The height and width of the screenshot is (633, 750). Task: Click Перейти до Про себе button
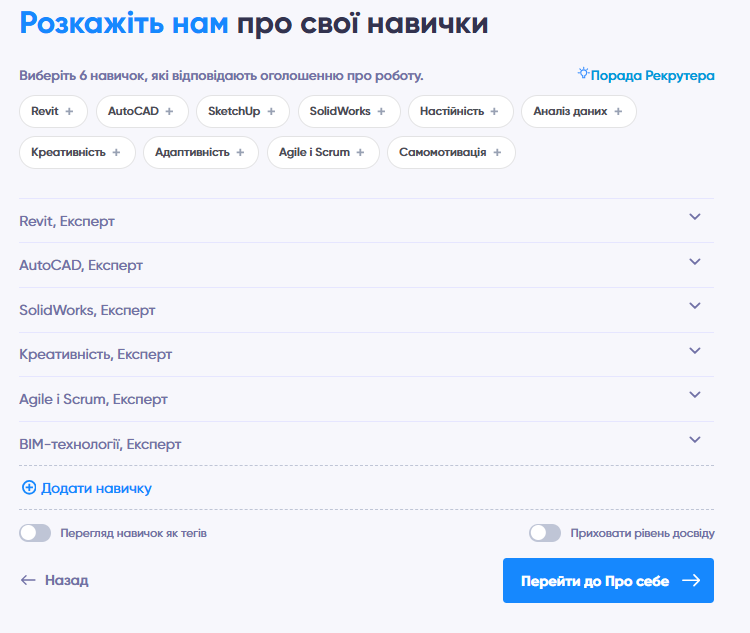point(608,580)
